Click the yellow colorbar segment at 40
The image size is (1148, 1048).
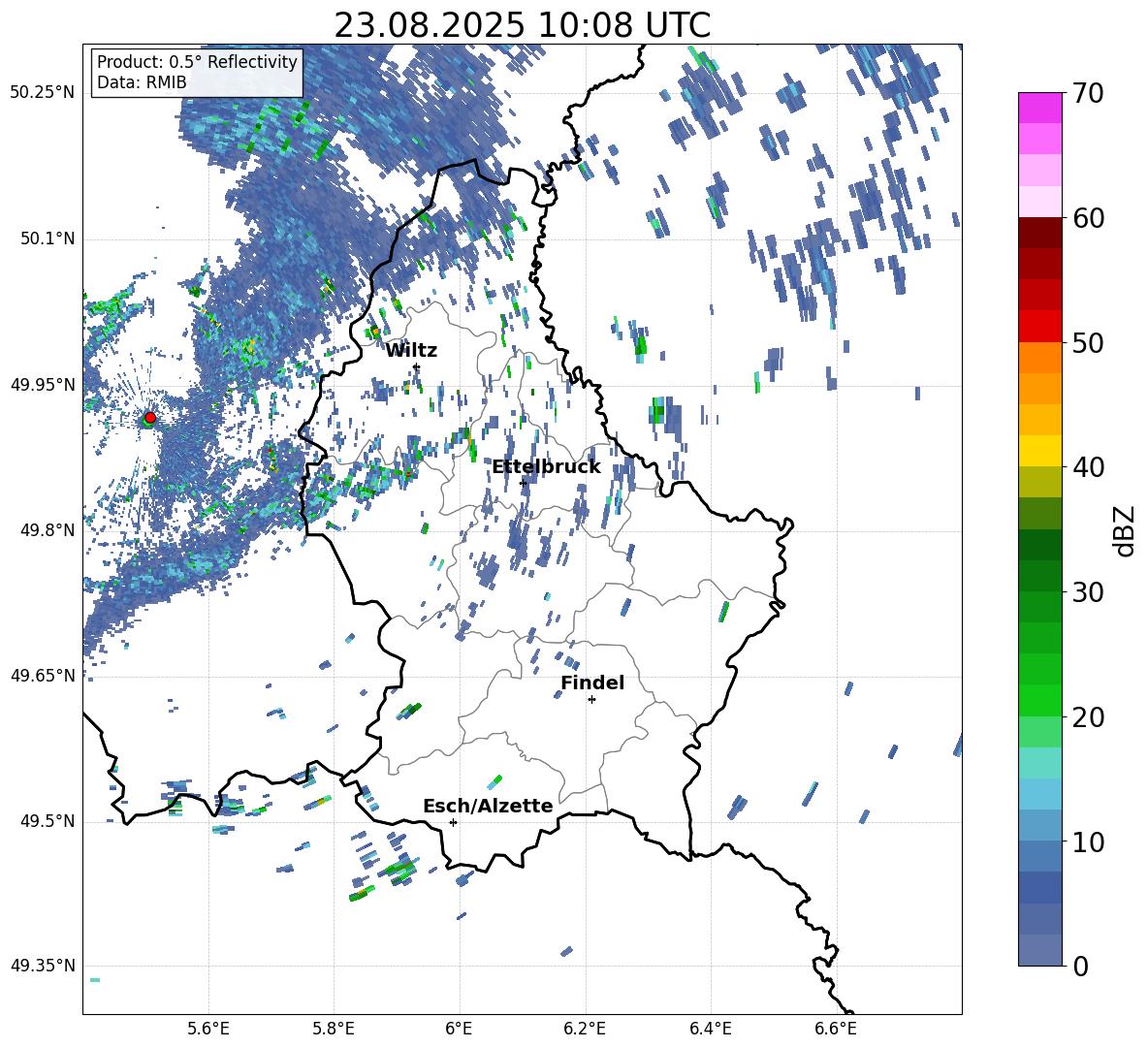pyautogui.click(x=1040, y=451)
